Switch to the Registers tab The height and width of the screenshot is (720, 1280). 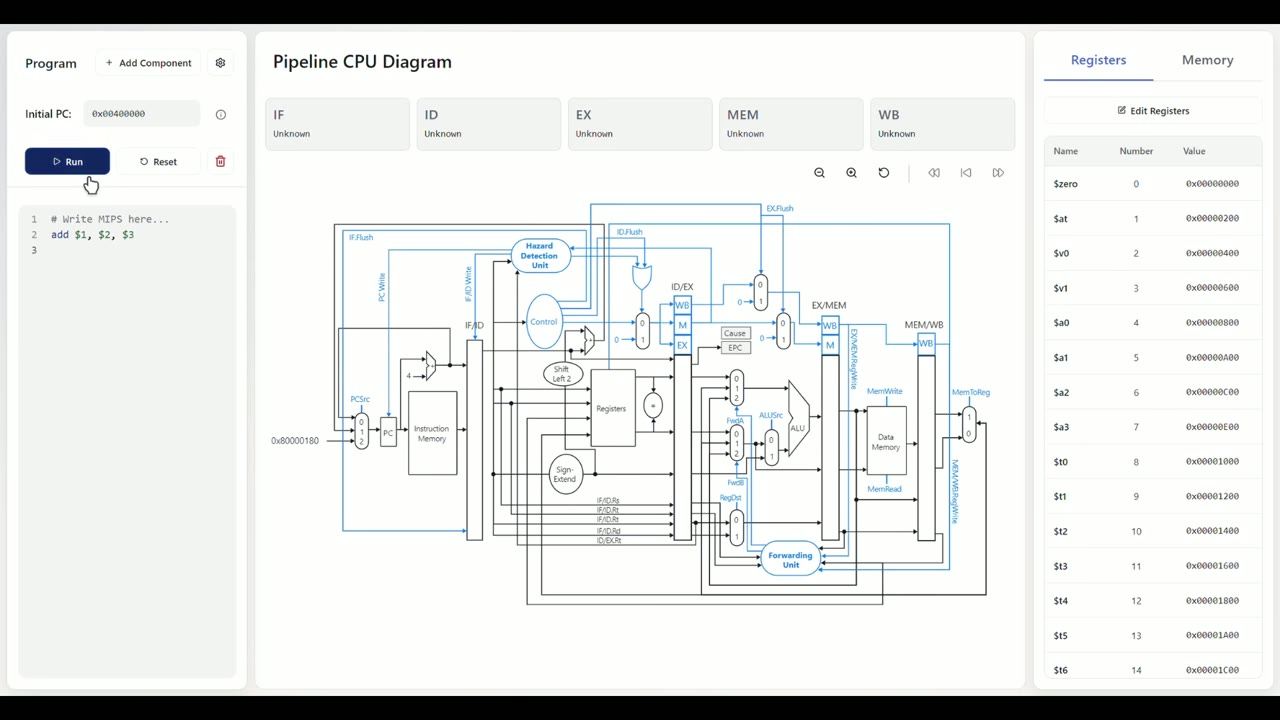[1098, 60]
